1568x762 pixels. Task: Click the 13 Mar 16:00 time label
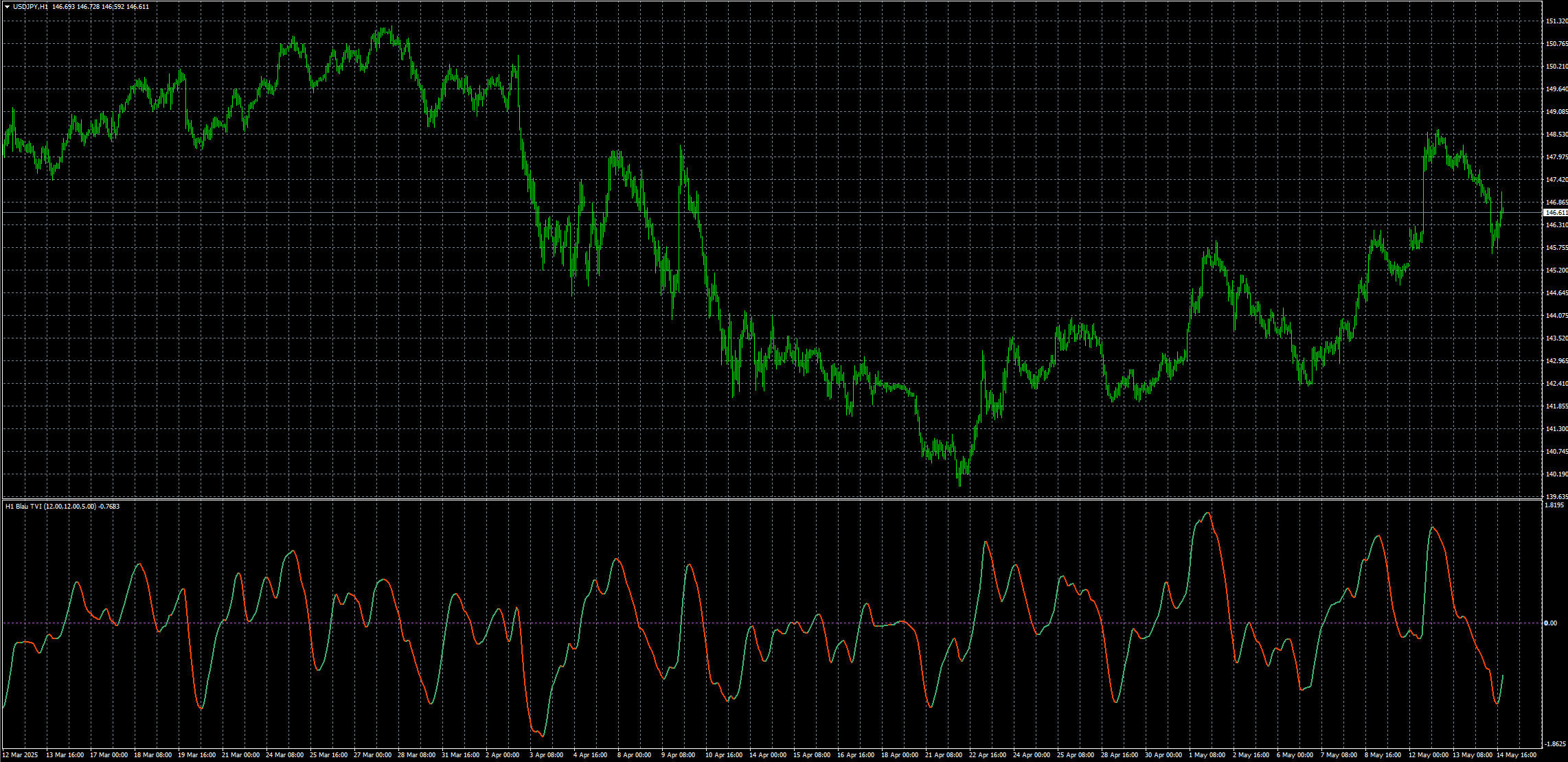65,755
